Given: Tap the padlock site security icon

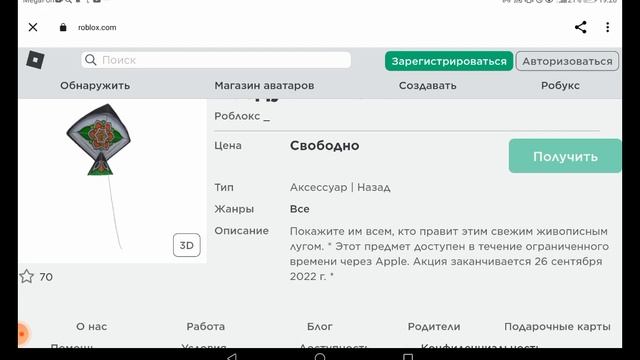Looking at the screenshot, I should coord(63,27).
